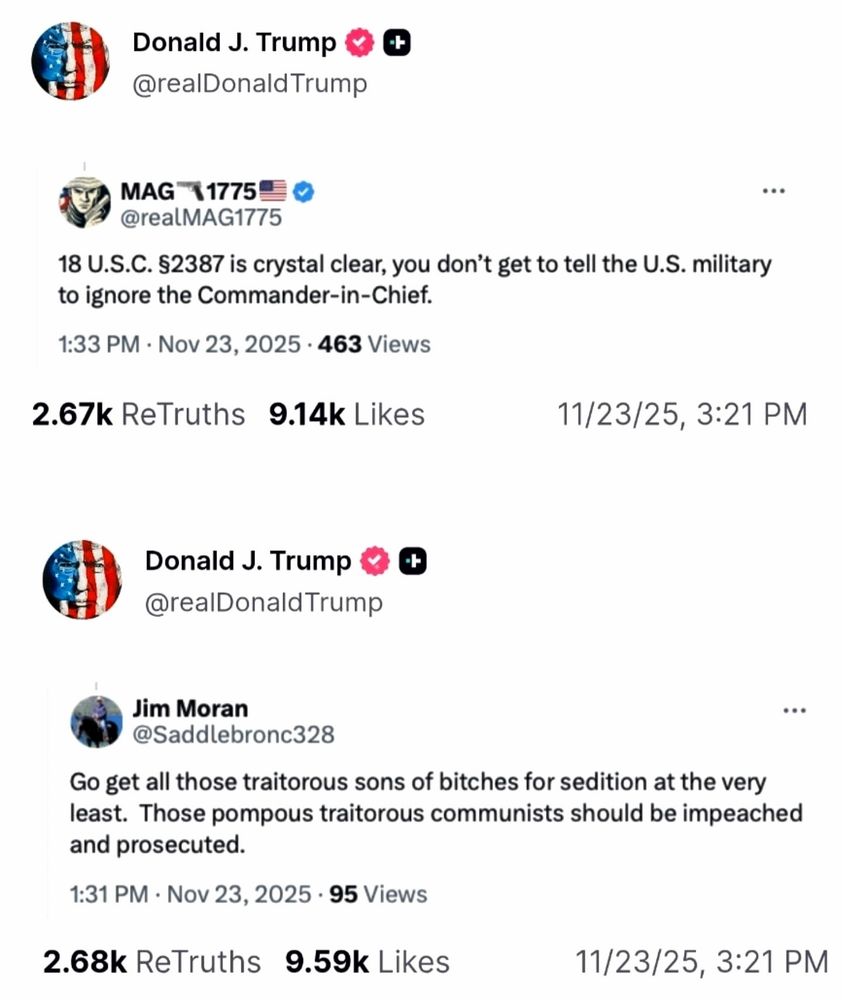The image size is (842, 1000).
Task: Click the red verified badge in second post
Action: pyautogui.click(x=376, y=561)
